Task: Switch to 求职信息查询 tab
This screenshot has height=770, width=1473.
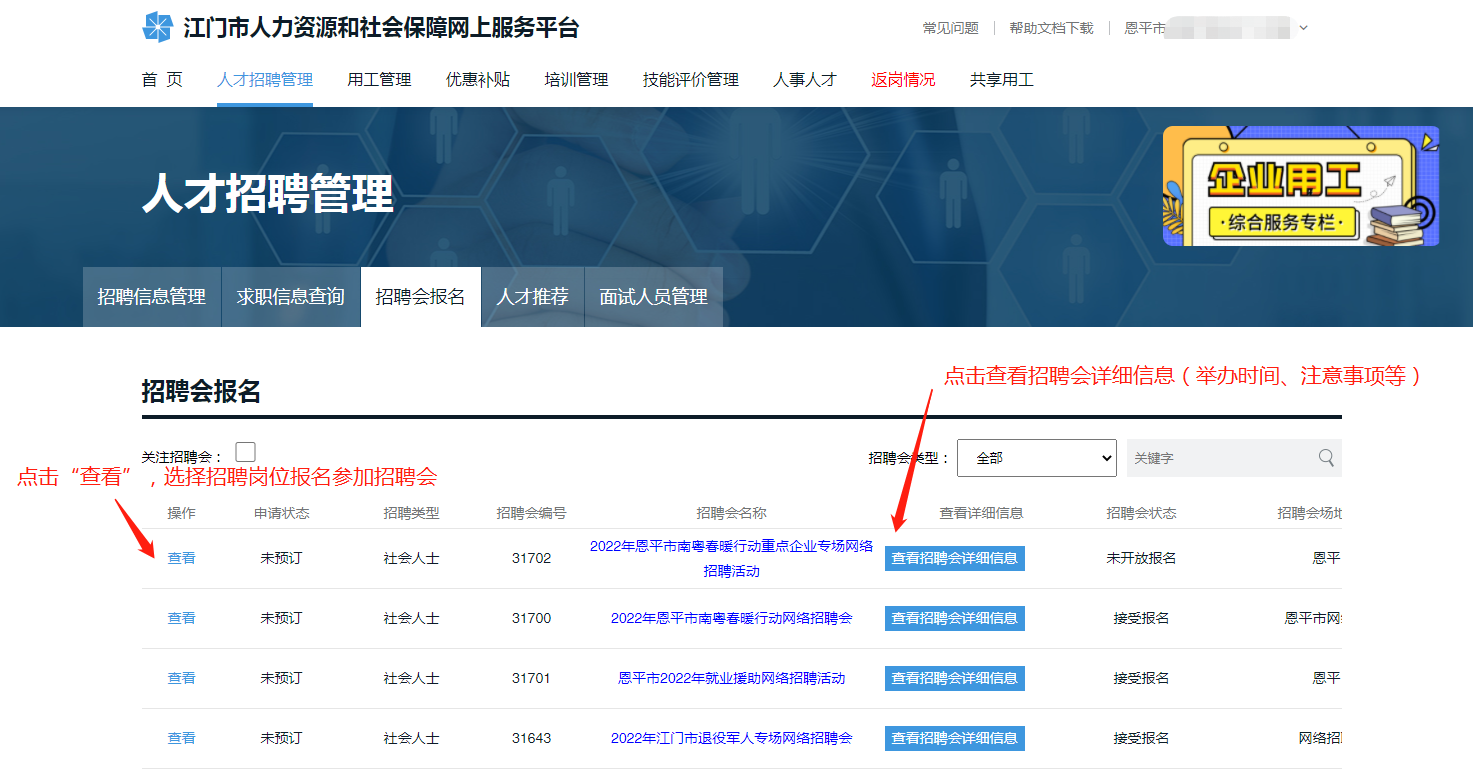Action: [290, 297]
